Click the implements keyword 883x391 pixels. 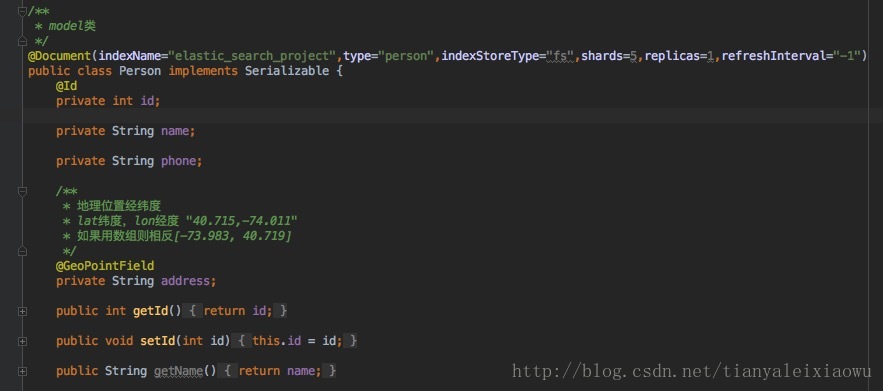tap(203, 71)
